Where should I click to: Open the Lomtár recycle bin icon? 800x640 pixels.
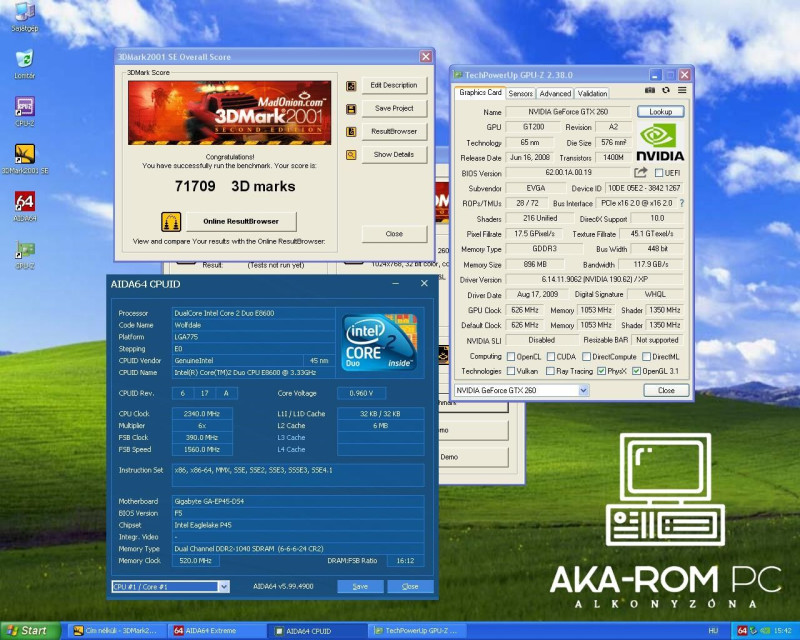[24, 64]
